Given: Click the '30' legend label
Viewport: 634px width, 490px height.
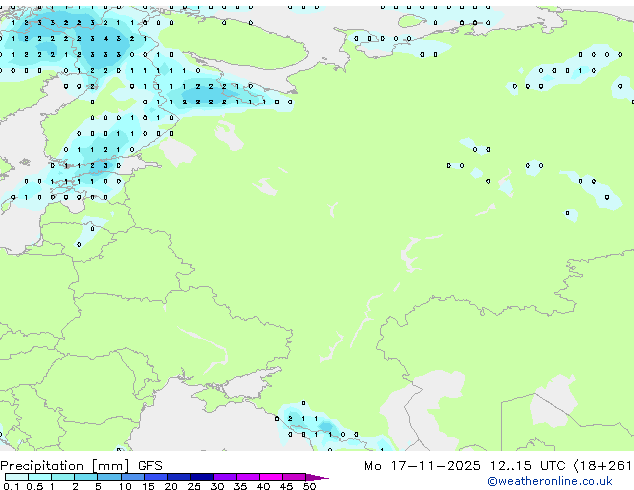Looking at the screenshot, I should point(217,486).
